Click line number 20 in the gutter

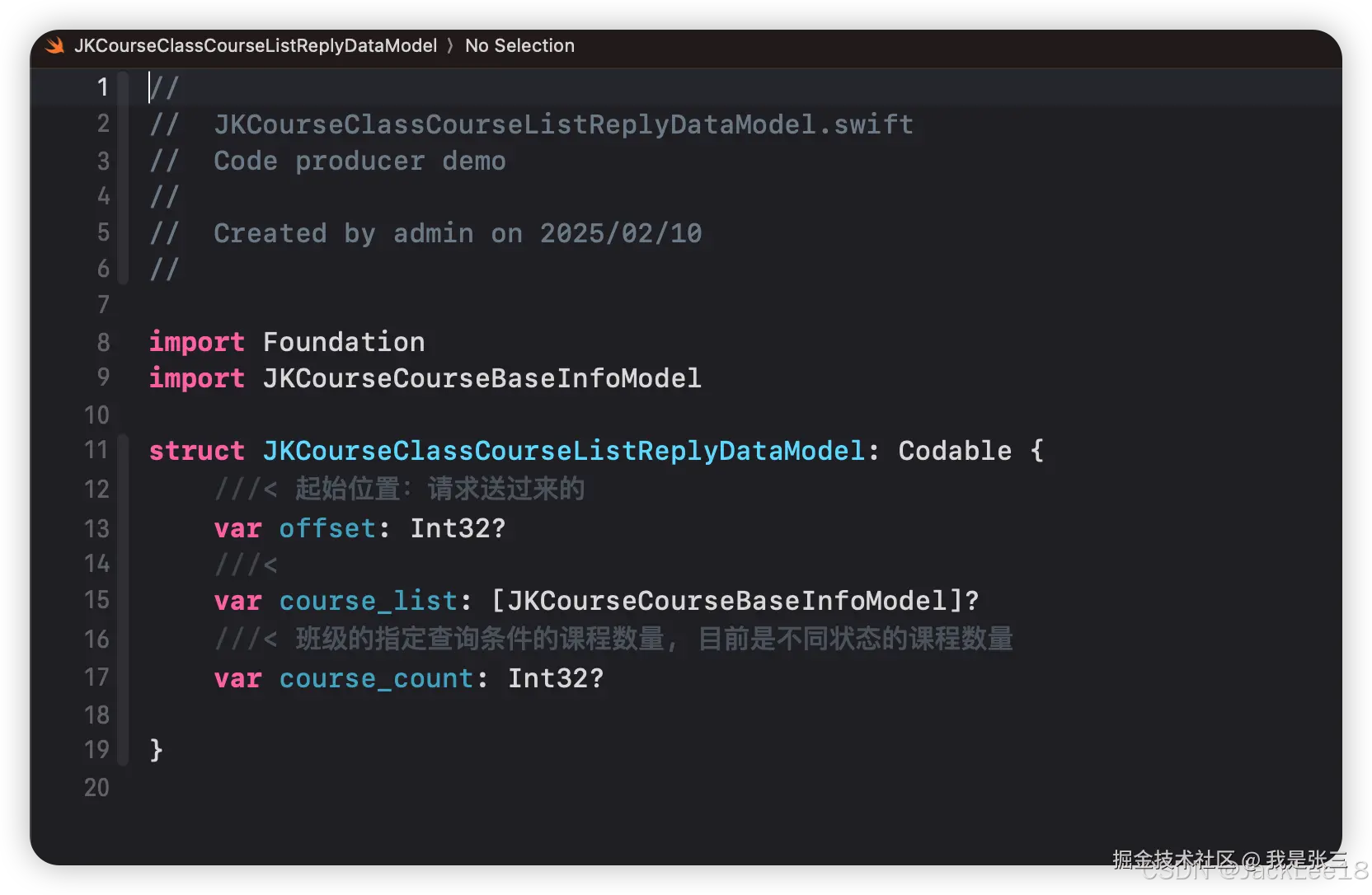(x=96, y=788)
